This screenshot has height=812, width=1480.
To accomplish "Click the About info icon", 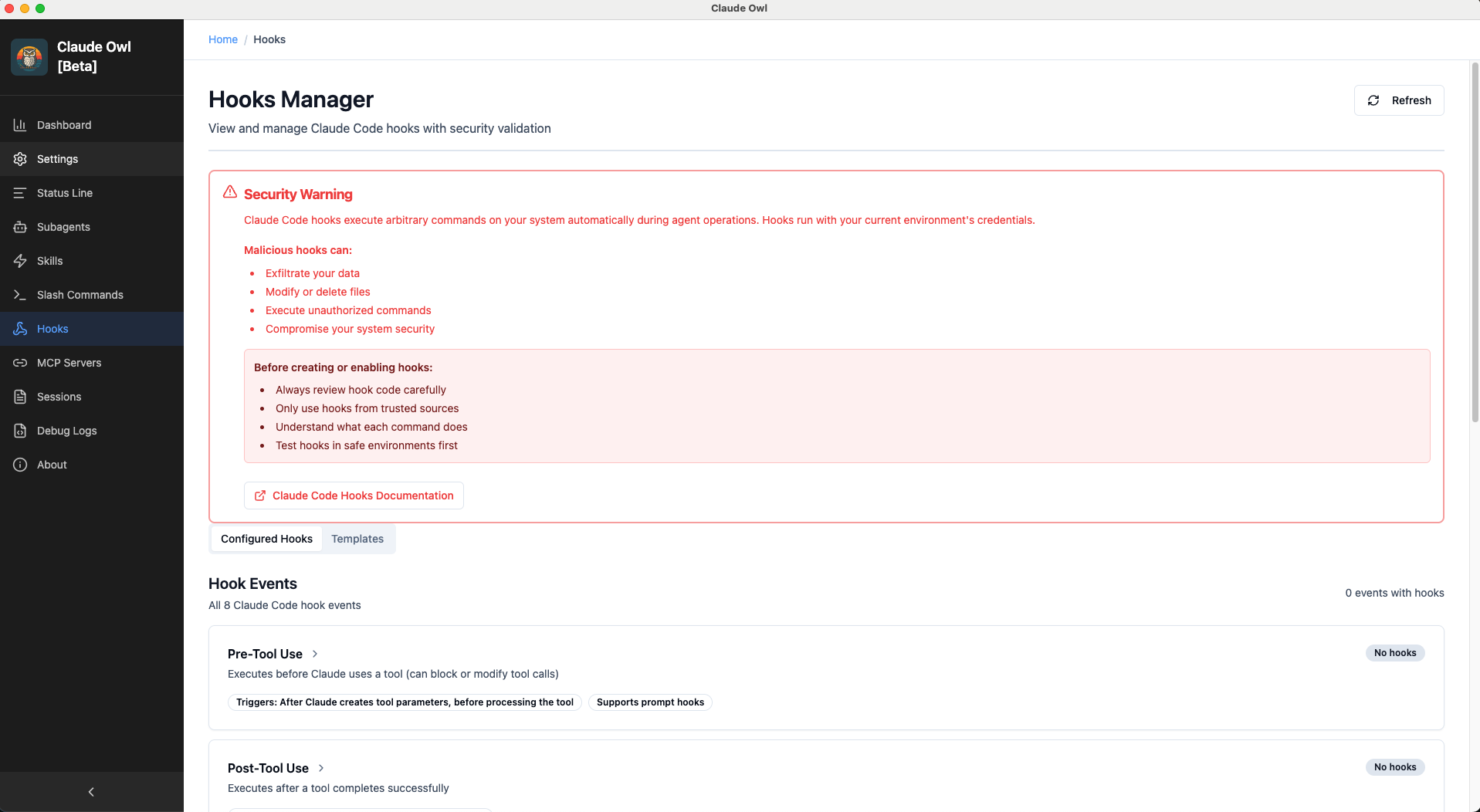I will [x=20, y=465].
